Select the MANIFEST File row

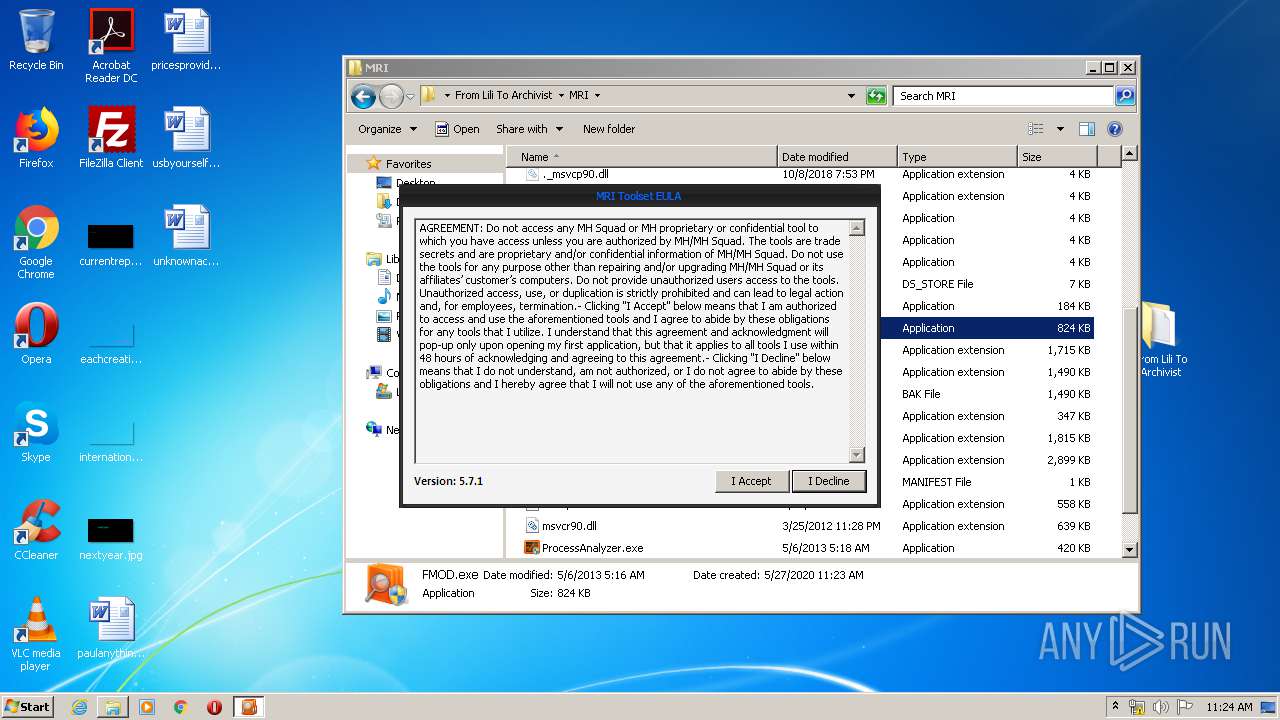(987, 482)
